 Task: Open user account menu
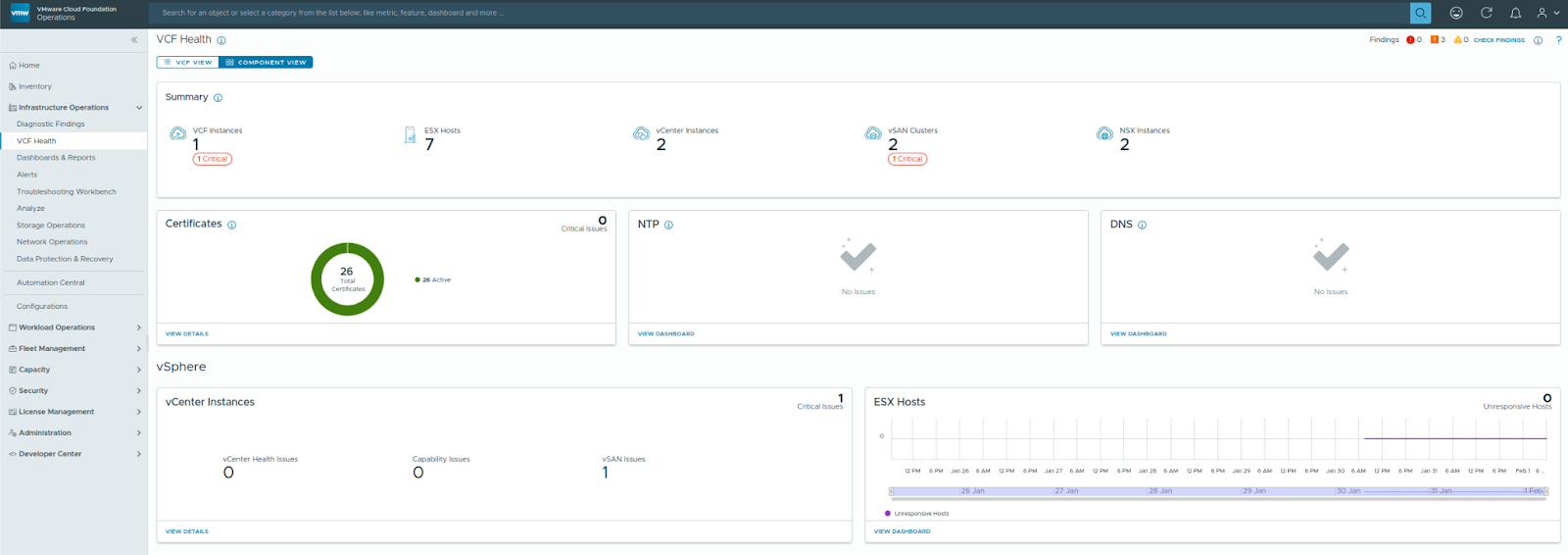pos(1547,13)
